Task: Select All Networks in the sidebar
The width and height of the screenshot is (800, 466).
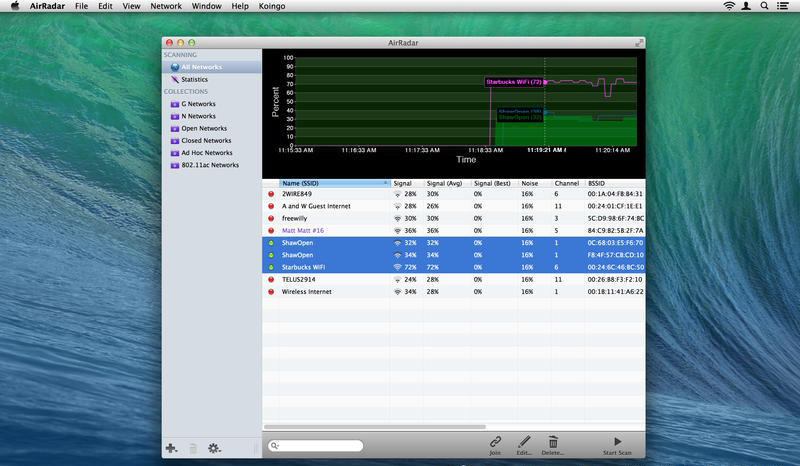Action: pos(201,67)
